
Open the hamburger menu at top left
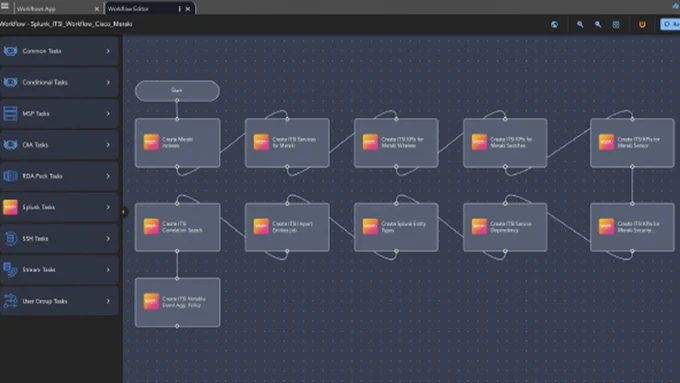pos(5,6)
